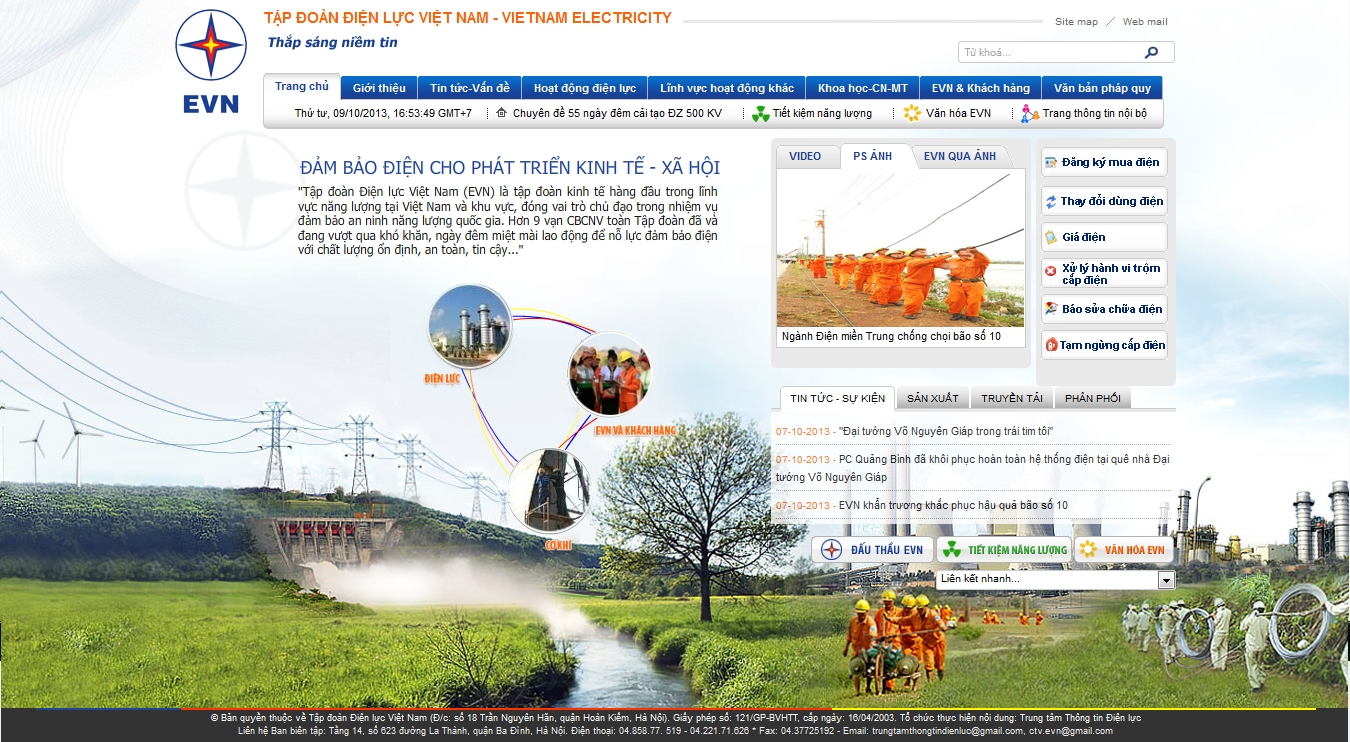1350x742 pixels.
Task: Click the Site map link
Action: tap(1076, 21)
